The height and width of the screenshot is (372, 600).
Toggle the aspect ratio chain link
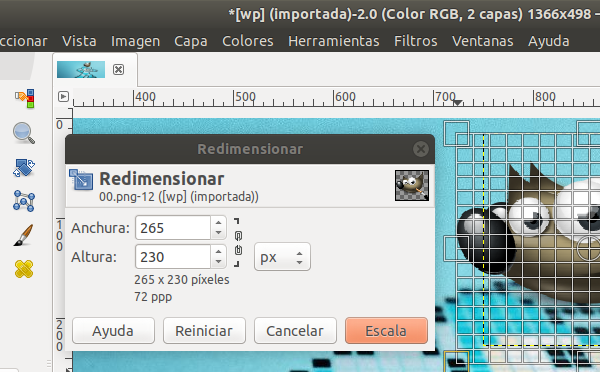(x=238, y=243)
